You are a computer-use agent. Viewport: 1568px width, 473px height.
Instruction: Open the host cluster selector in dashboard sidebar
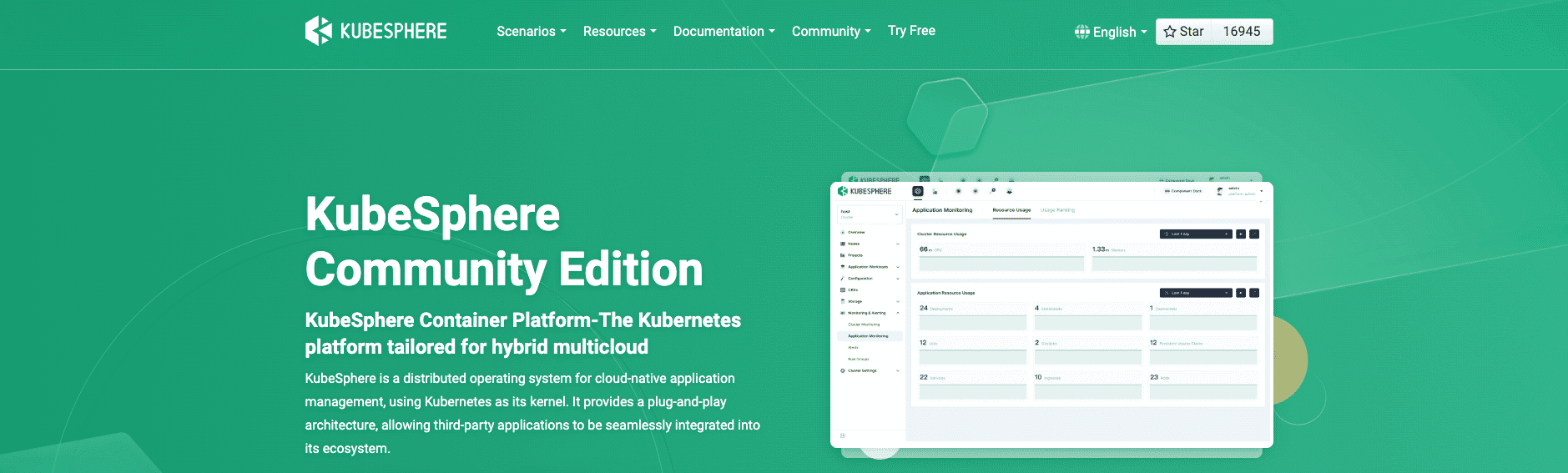(x=870, y=214)
